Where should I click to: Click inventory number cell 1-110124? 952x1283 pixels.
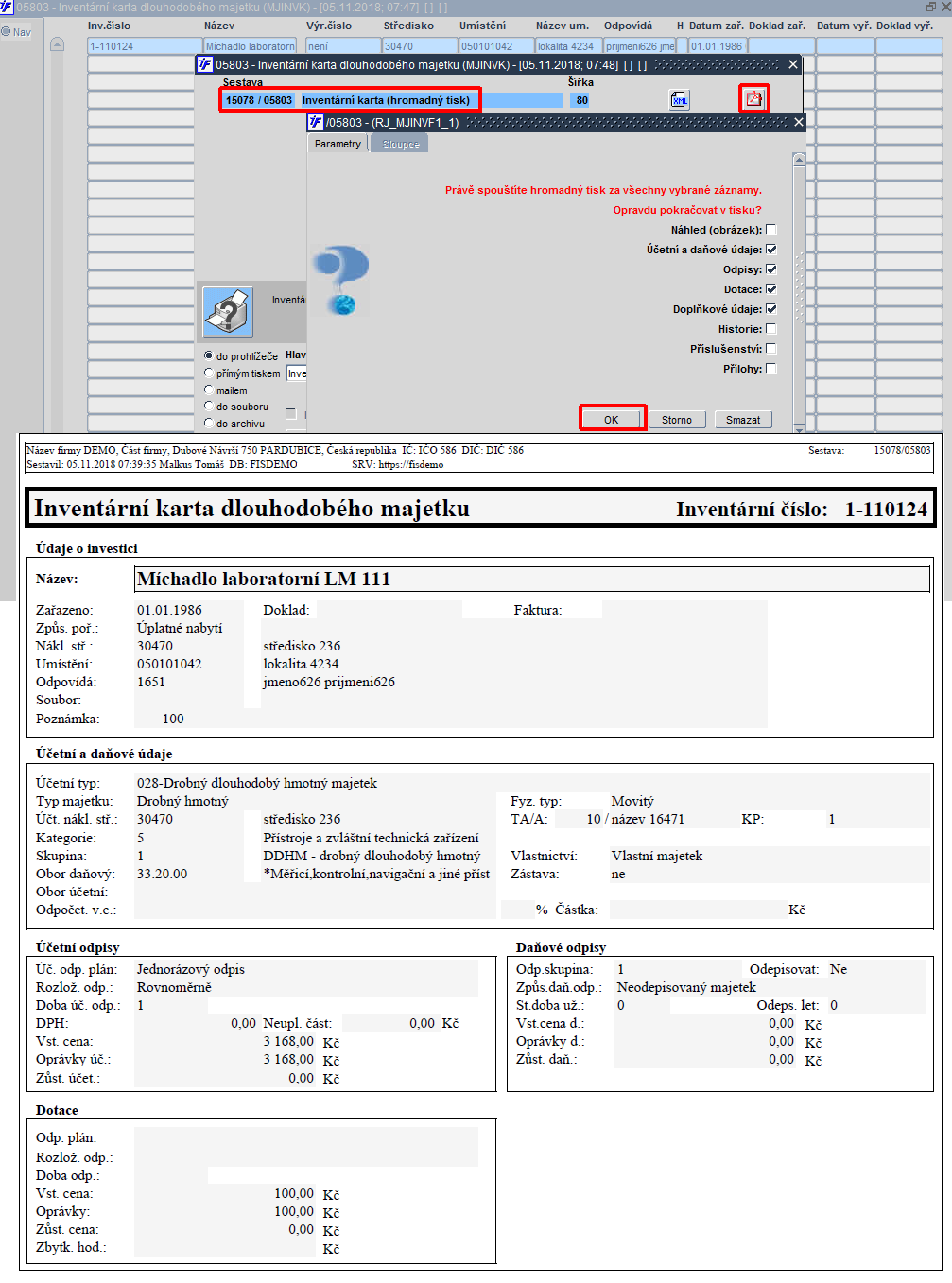[144, 46]
